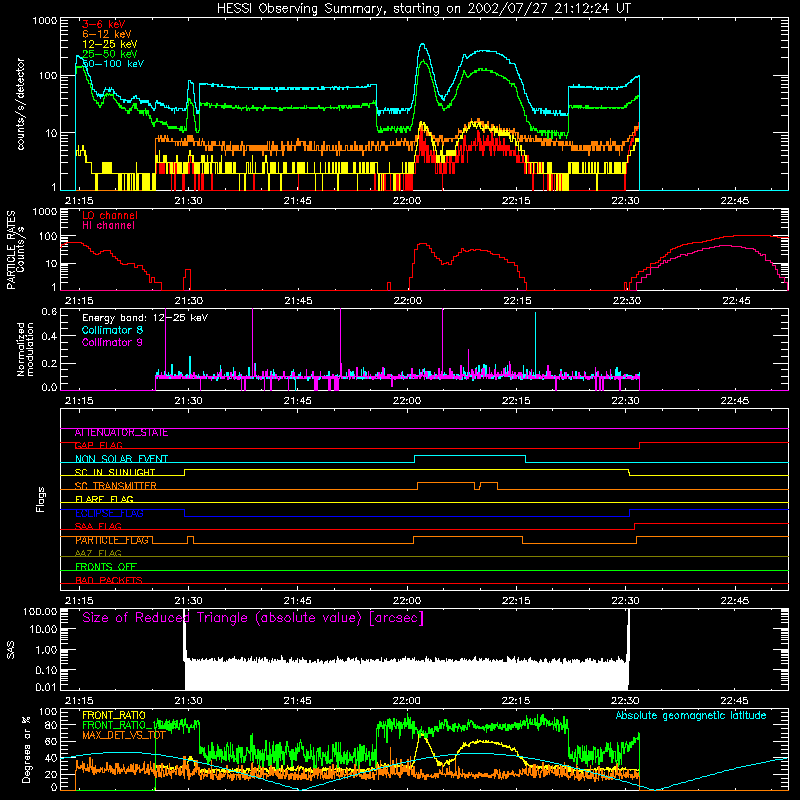Select the Collimator 8 legend label
Image resolution: width=800 pixels, height=800 pixels.
click(x=112, y=330)
